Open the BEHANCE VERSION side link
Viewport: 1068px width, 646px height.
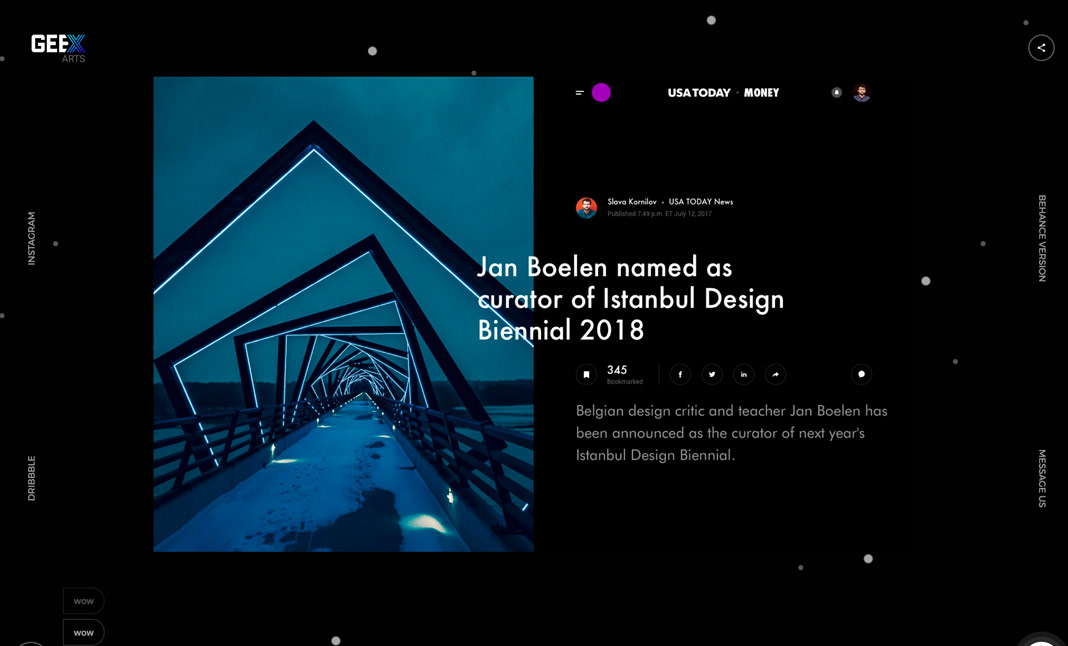[x=1041, y=239]
